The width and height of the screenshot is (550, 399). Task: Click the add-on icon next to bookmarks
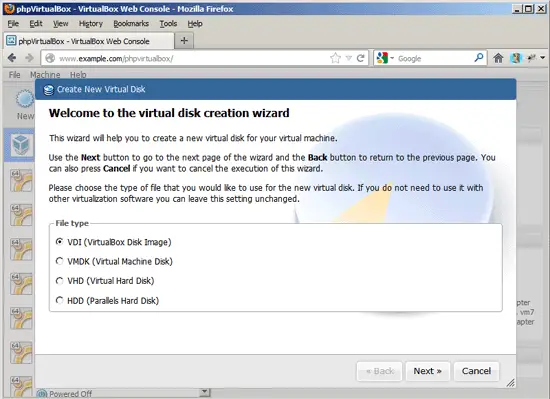tap(532, 58)
